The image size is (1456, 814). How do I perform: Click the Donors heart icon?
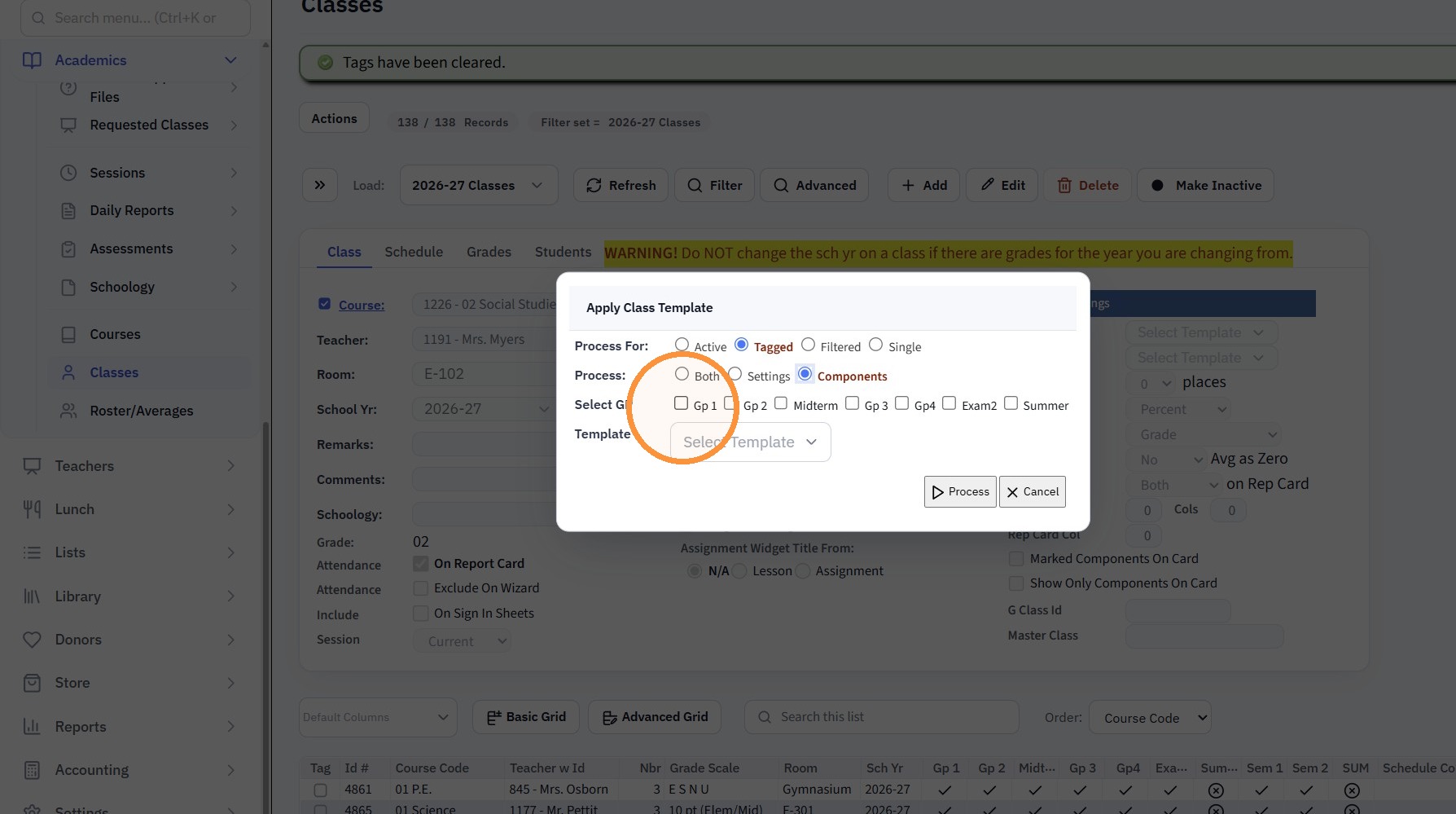(x=32, y=640)
